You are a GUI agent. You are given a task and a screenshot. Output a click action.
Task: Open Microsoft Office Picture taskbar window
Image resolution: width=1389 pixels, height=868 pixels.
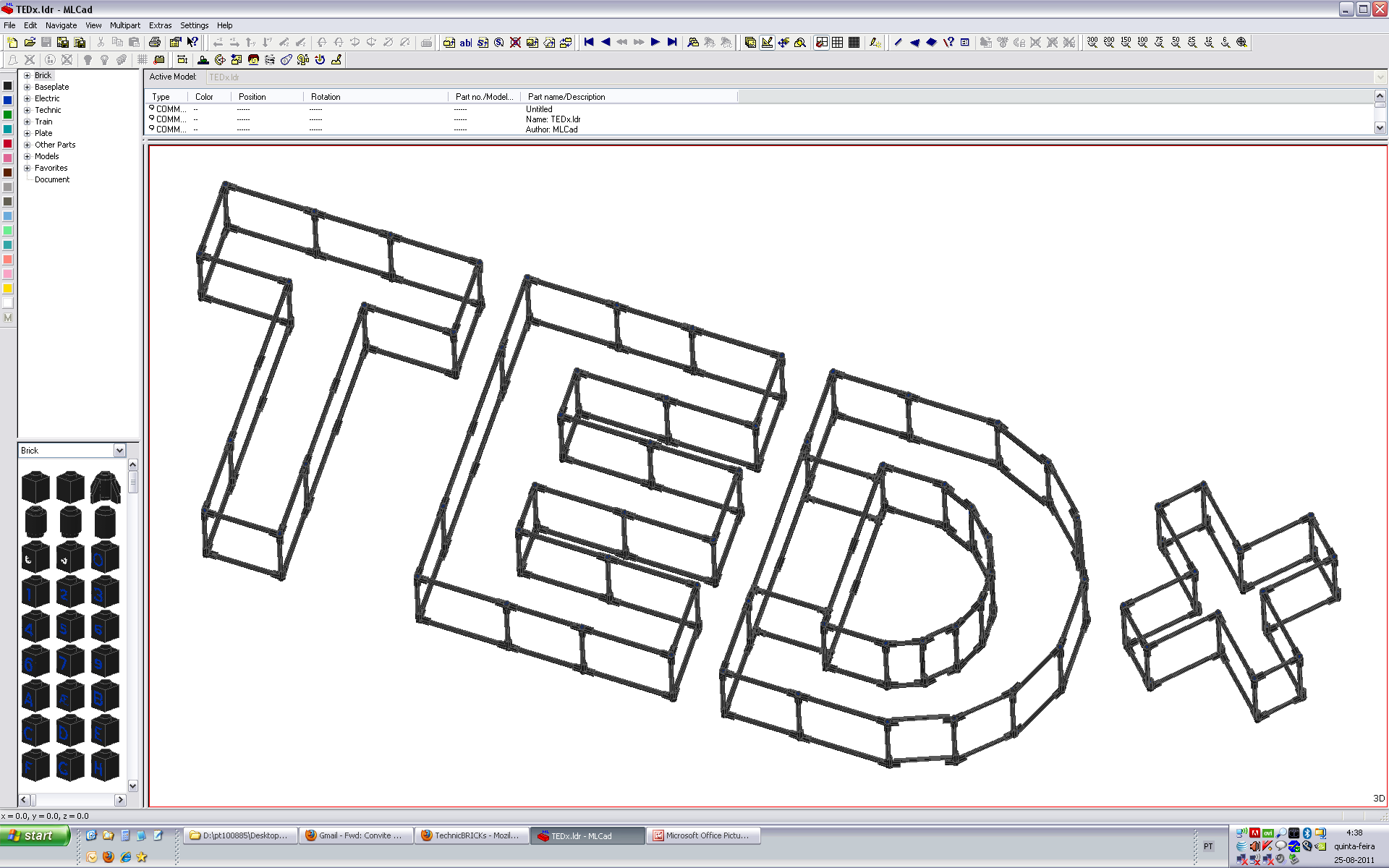tap(703, 835)
